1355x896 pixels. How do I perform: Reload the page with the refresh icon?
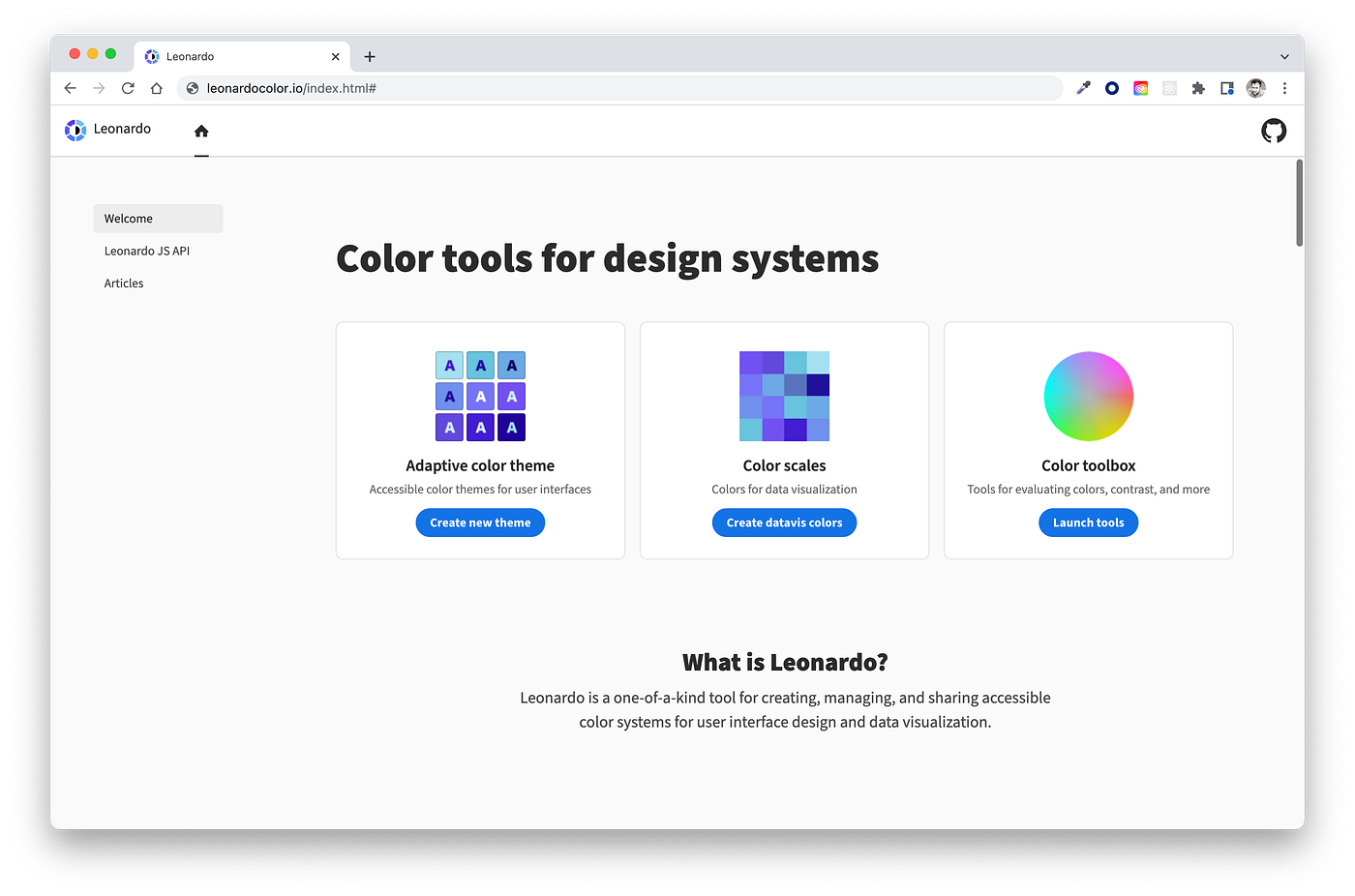point(128,88)
